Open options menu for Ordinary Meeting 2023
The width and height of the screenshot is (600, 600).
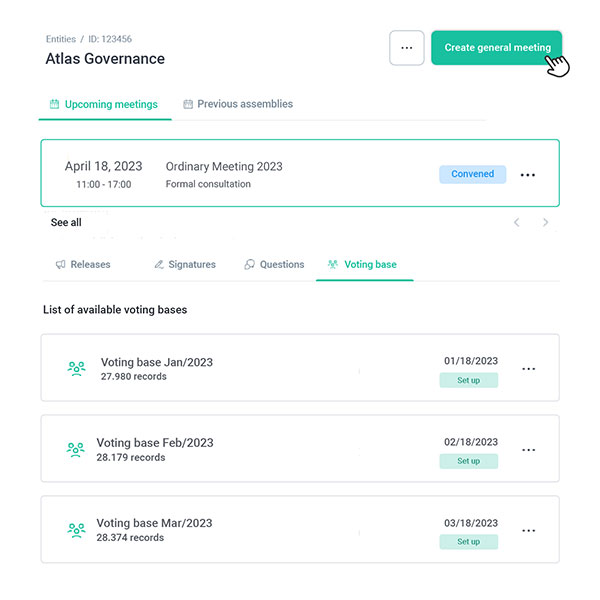coord(528,175)
